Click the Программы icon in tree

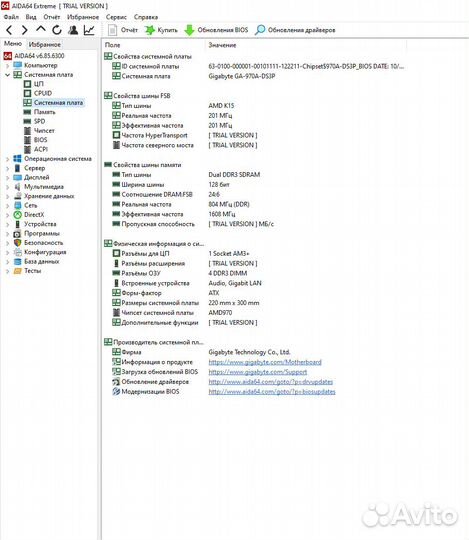[18, 233]
